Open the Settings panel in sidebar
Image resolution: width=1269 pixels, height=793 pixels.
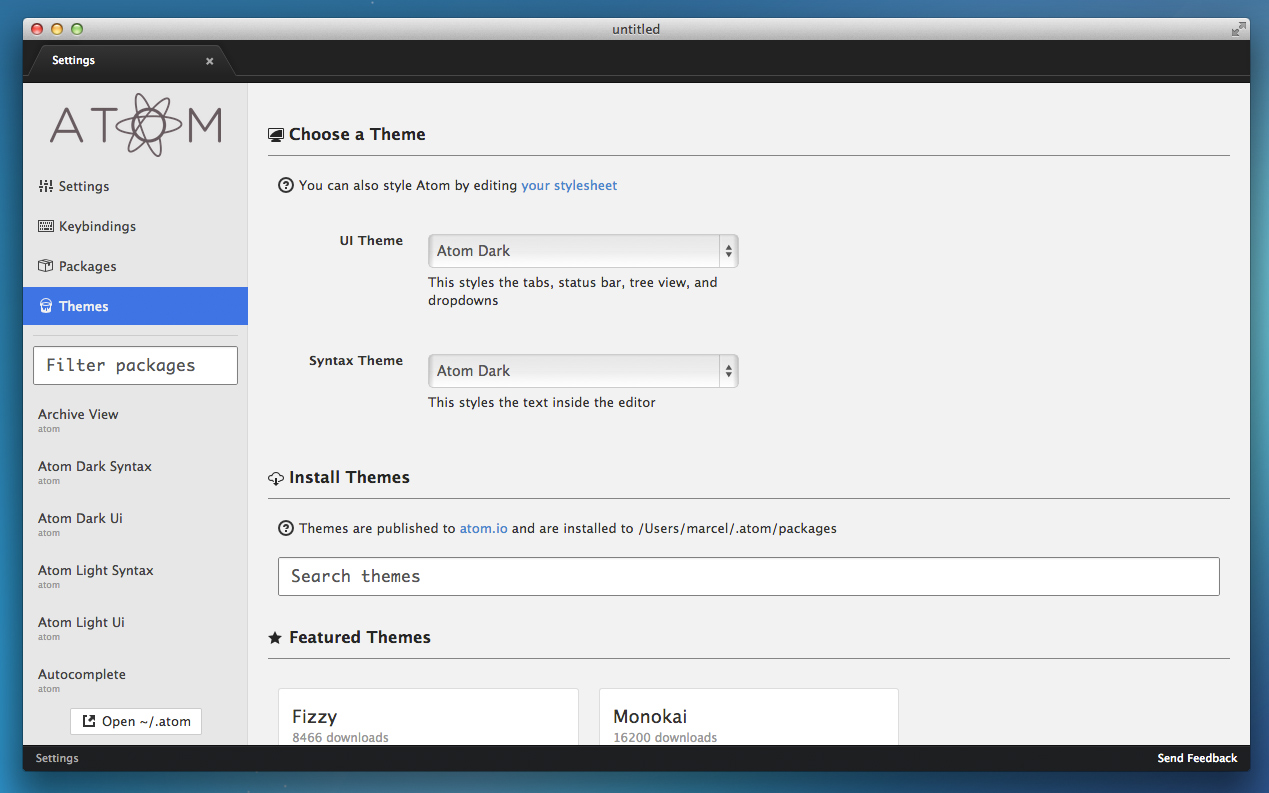135,186
